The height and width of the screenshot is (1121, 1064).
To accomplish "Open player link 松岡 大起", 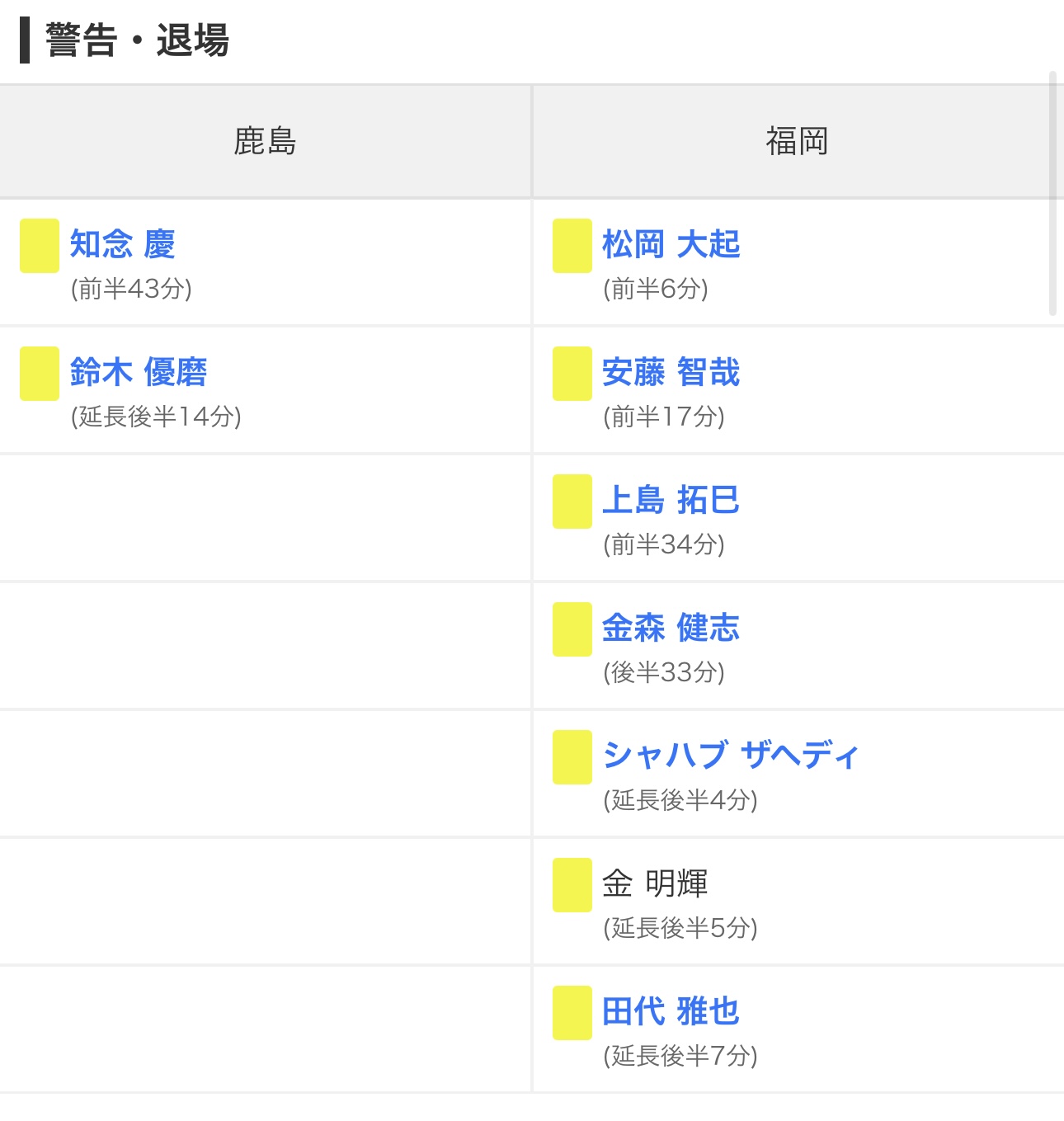I will point(671,244).
